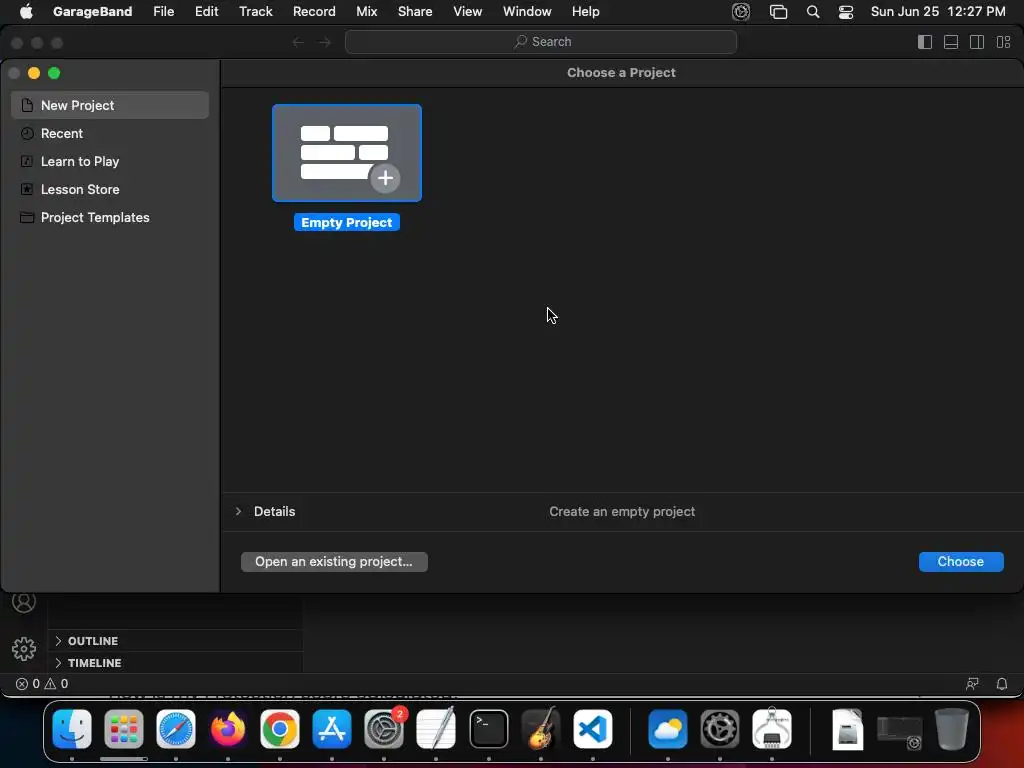1024x768 pixels.
Task: Toggle VS Code primary side bar
Action: 925,42
